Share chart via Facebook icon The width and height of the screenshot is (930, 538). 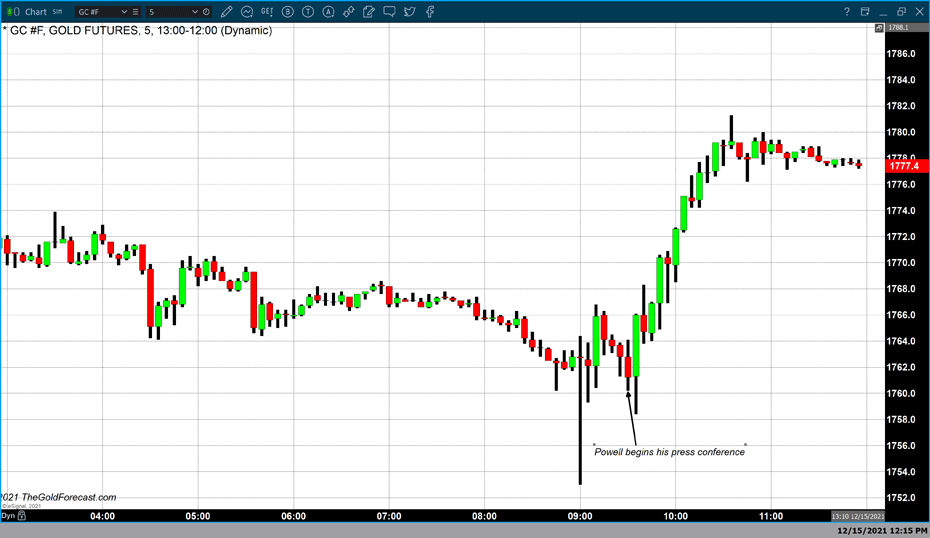click(430, 12)
